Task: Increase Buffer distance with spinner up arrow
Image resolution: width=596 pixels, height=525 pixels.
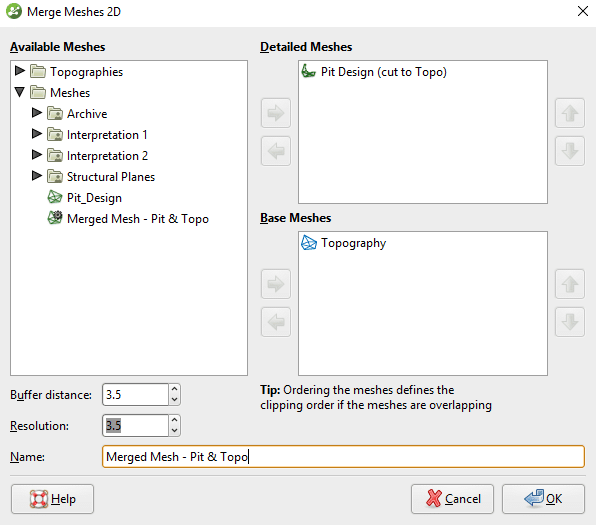Action: point(174,389)
